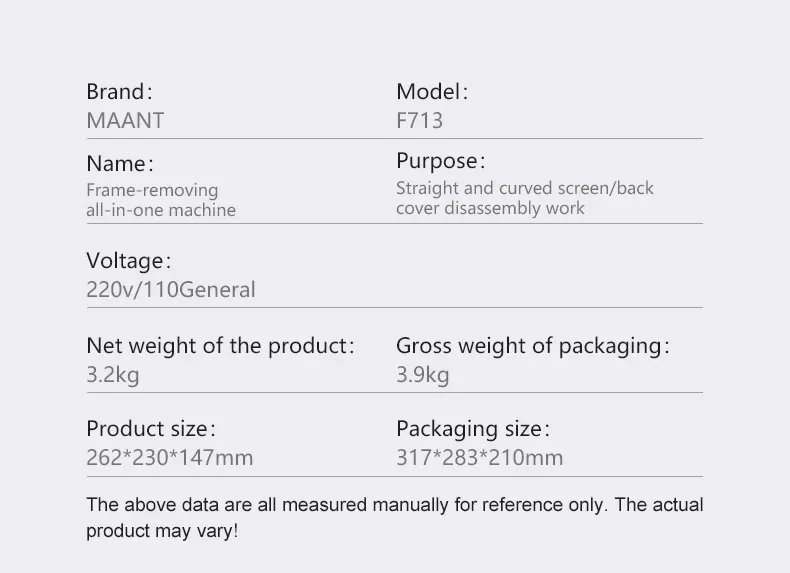Click the "Product size:" label
This screenshot has height=573, width=790.
(x=150, y=429)
